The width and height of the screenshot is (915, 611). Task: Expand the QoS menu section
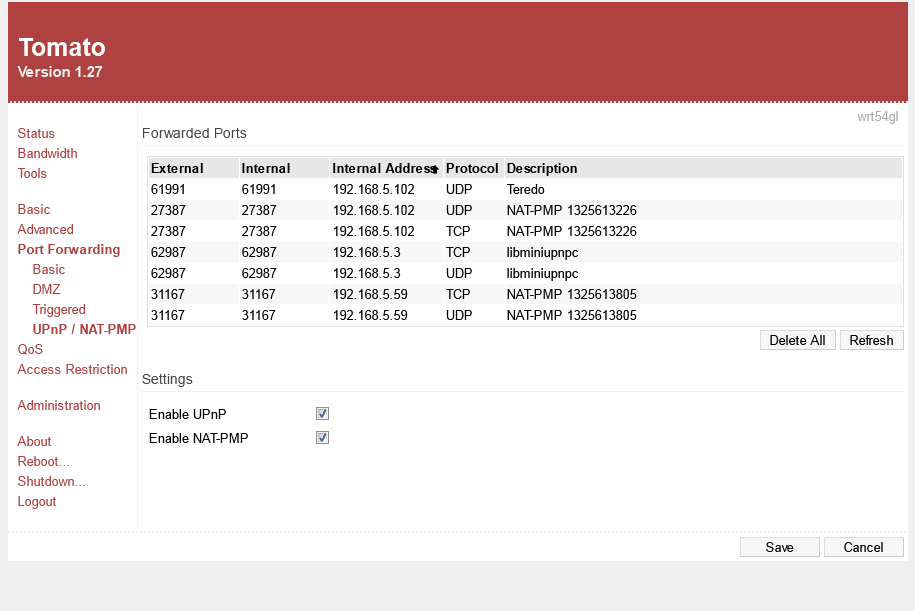30,349
